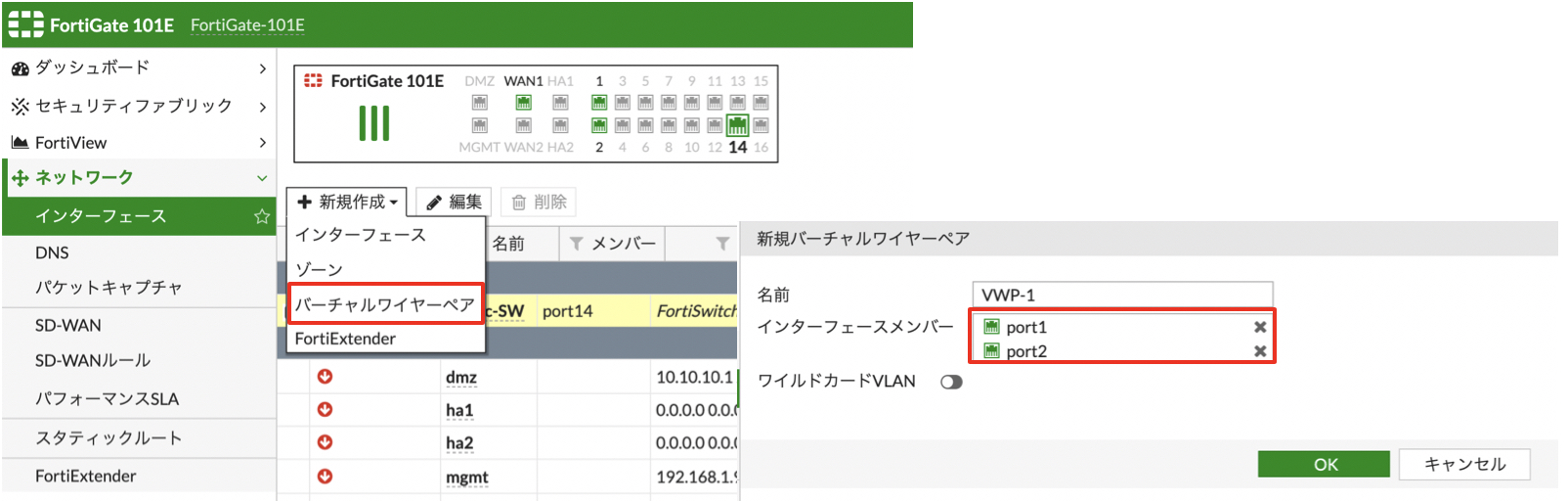Screen dimensions: 1568x501
Task: Click port 12 icon on faceplate
Action: 715,125
